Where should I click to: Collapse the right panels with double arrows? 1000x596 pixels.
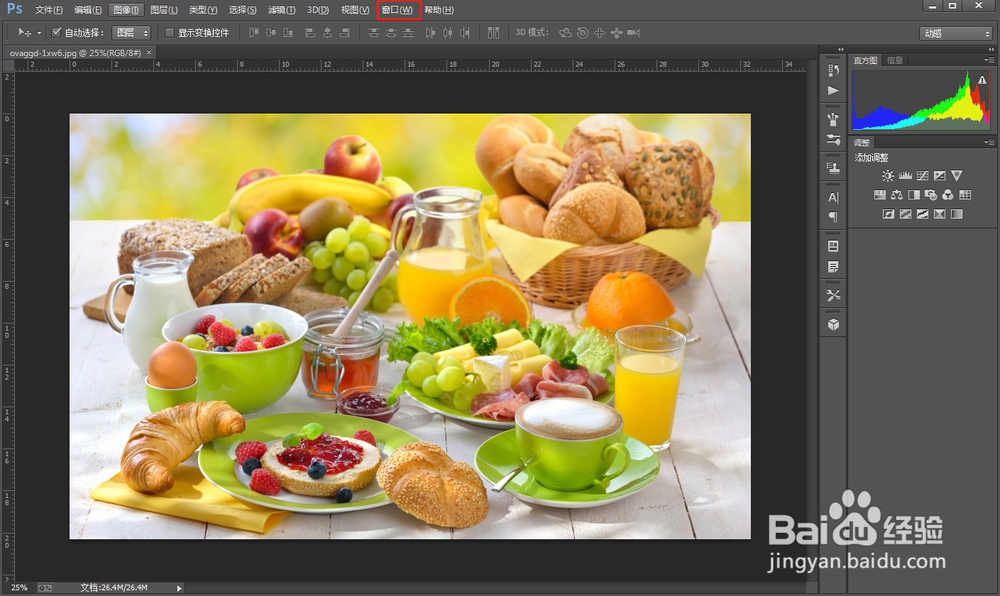990,49
